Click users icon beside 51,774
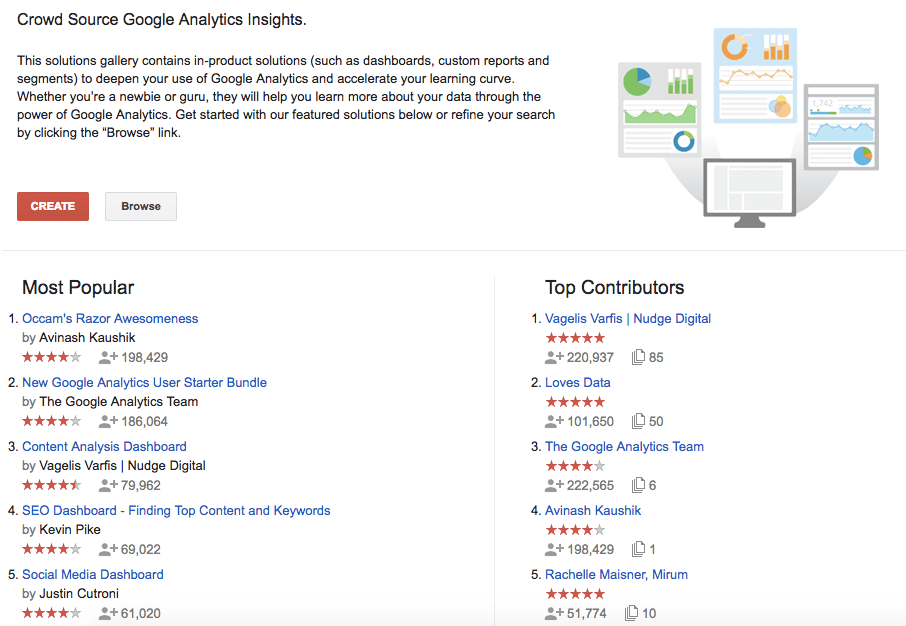This screenshot has width=906, height=626. coord(554,613)
